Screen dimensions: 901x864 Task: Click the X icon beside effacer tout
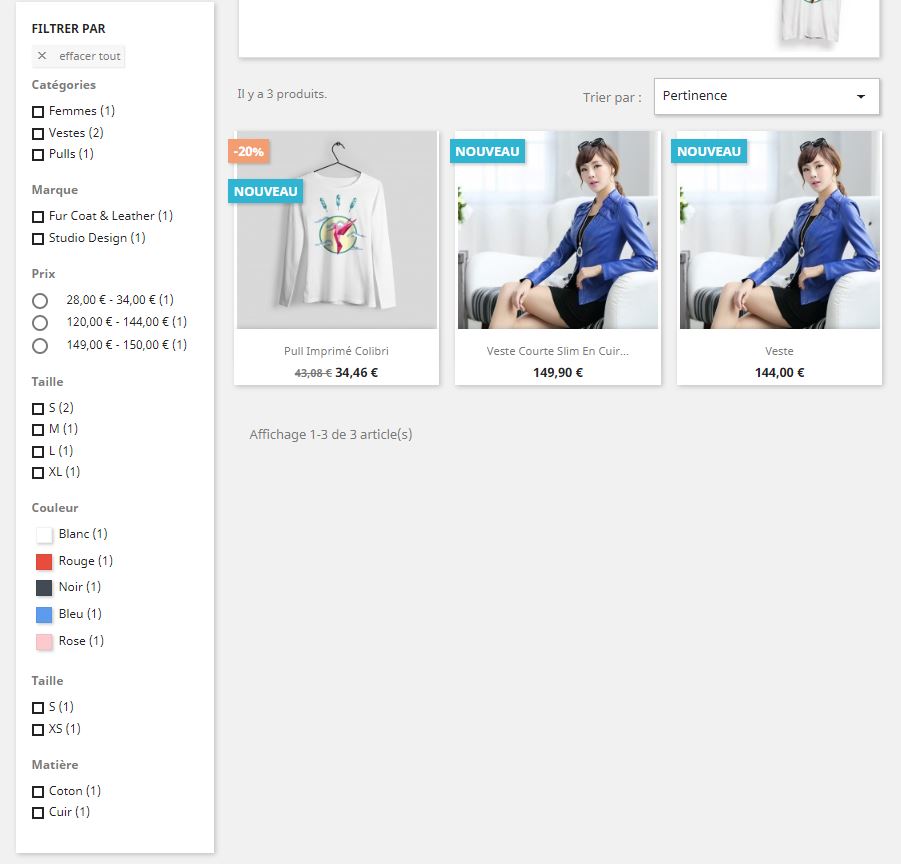[x=42, y=56]
